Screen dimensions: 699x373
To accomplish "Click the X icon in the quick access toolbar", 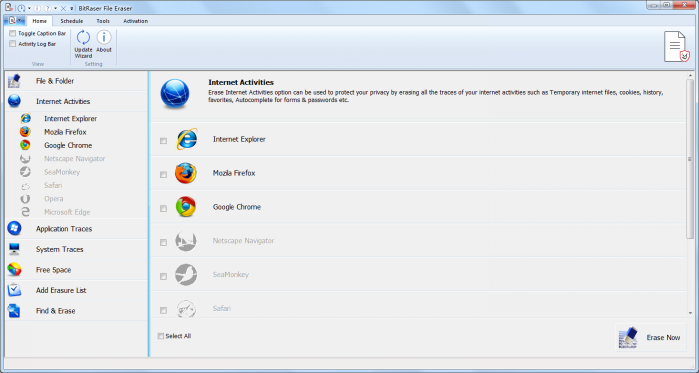I will coord(63,8).
